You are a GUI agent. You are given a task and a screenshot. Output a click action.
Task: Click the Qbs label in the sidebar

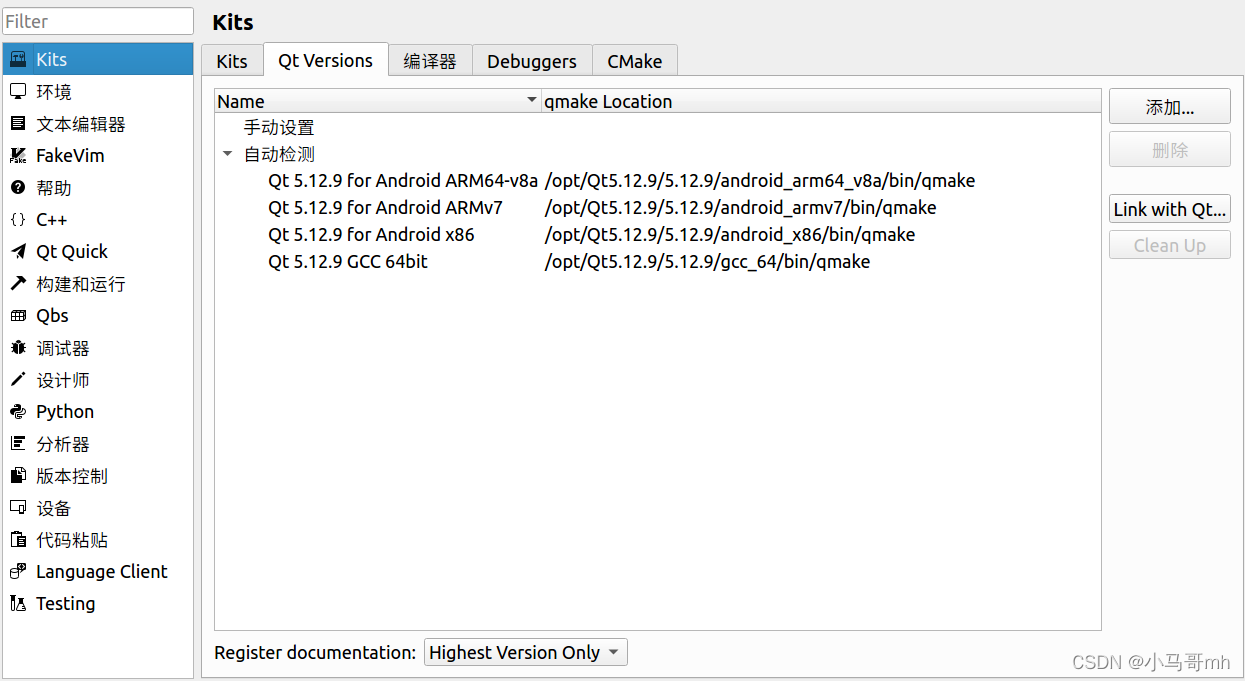click(x=52, y=316)
